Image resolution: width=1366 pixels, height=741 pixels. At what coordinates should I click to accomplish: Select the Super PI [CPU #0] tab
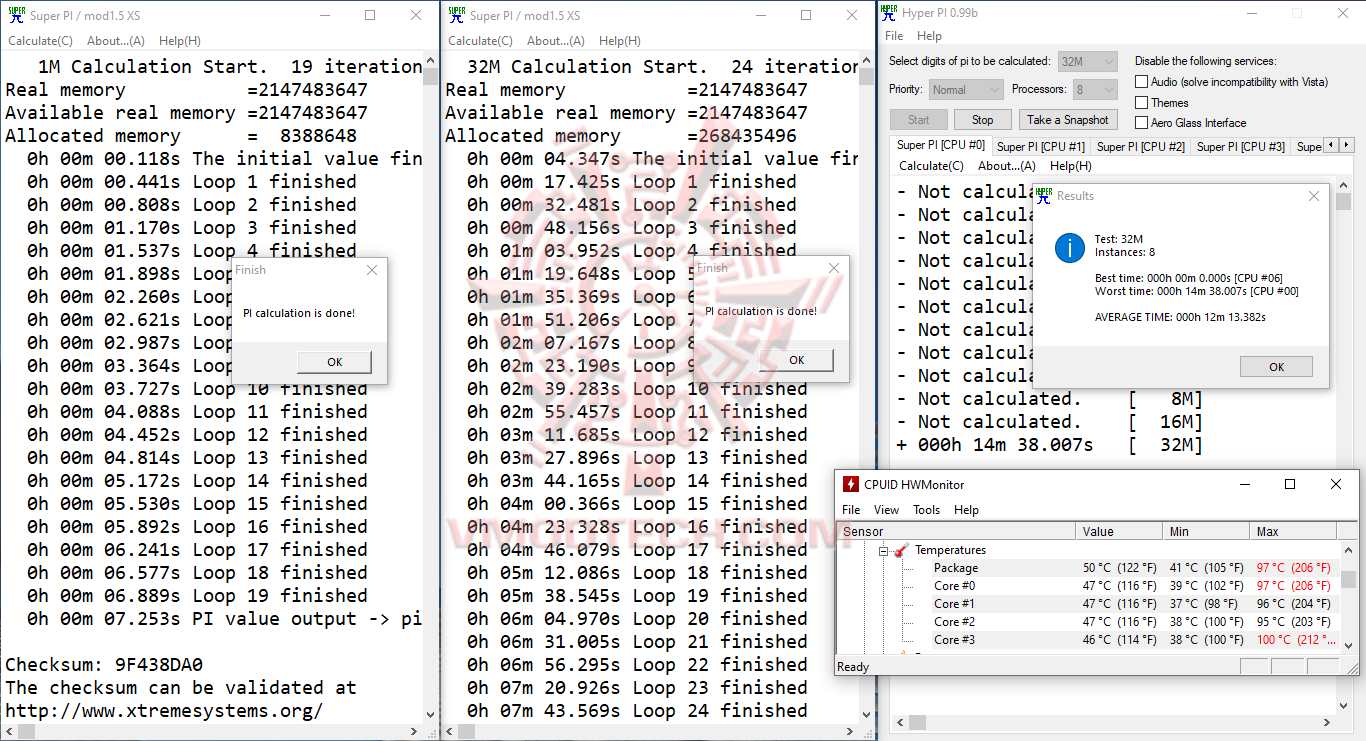point(941,146)
